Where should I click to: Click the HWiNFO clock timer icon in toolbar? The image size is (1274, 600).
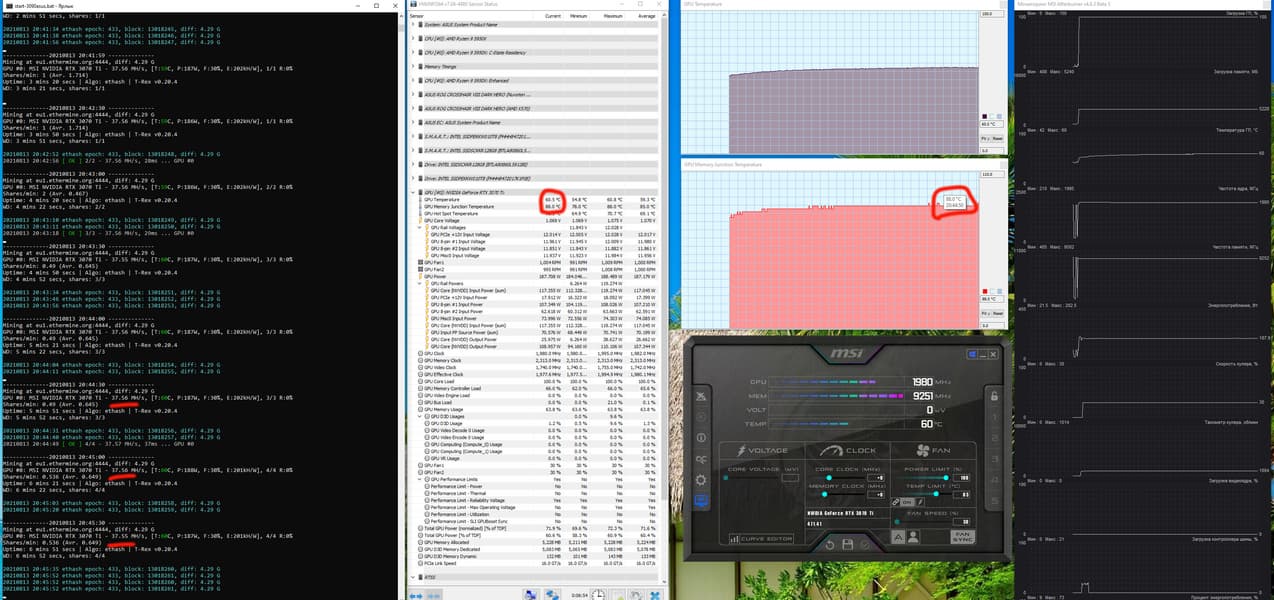point(599,594)
